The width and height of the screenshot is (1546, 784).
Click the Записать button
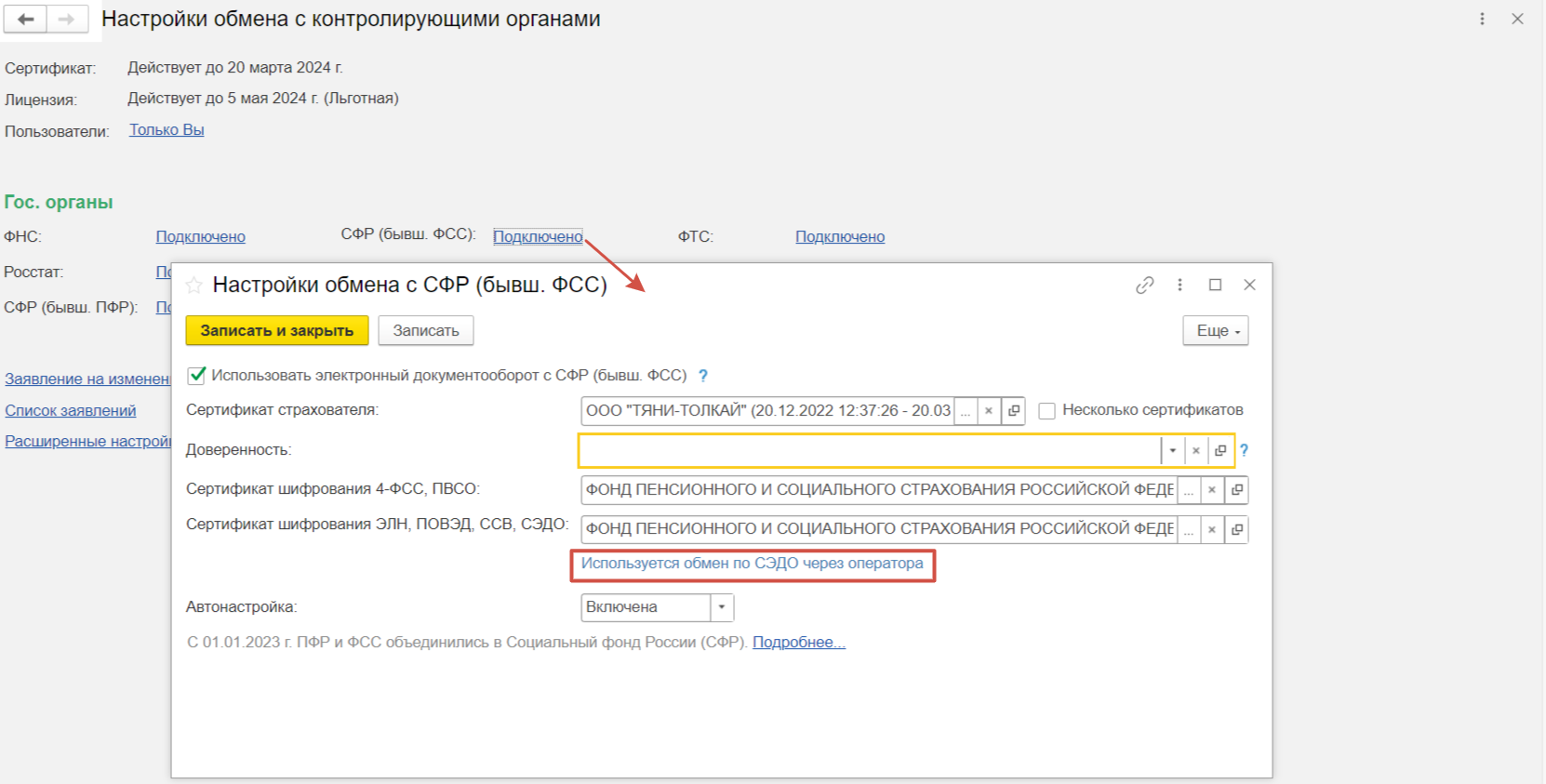[426, 330]
